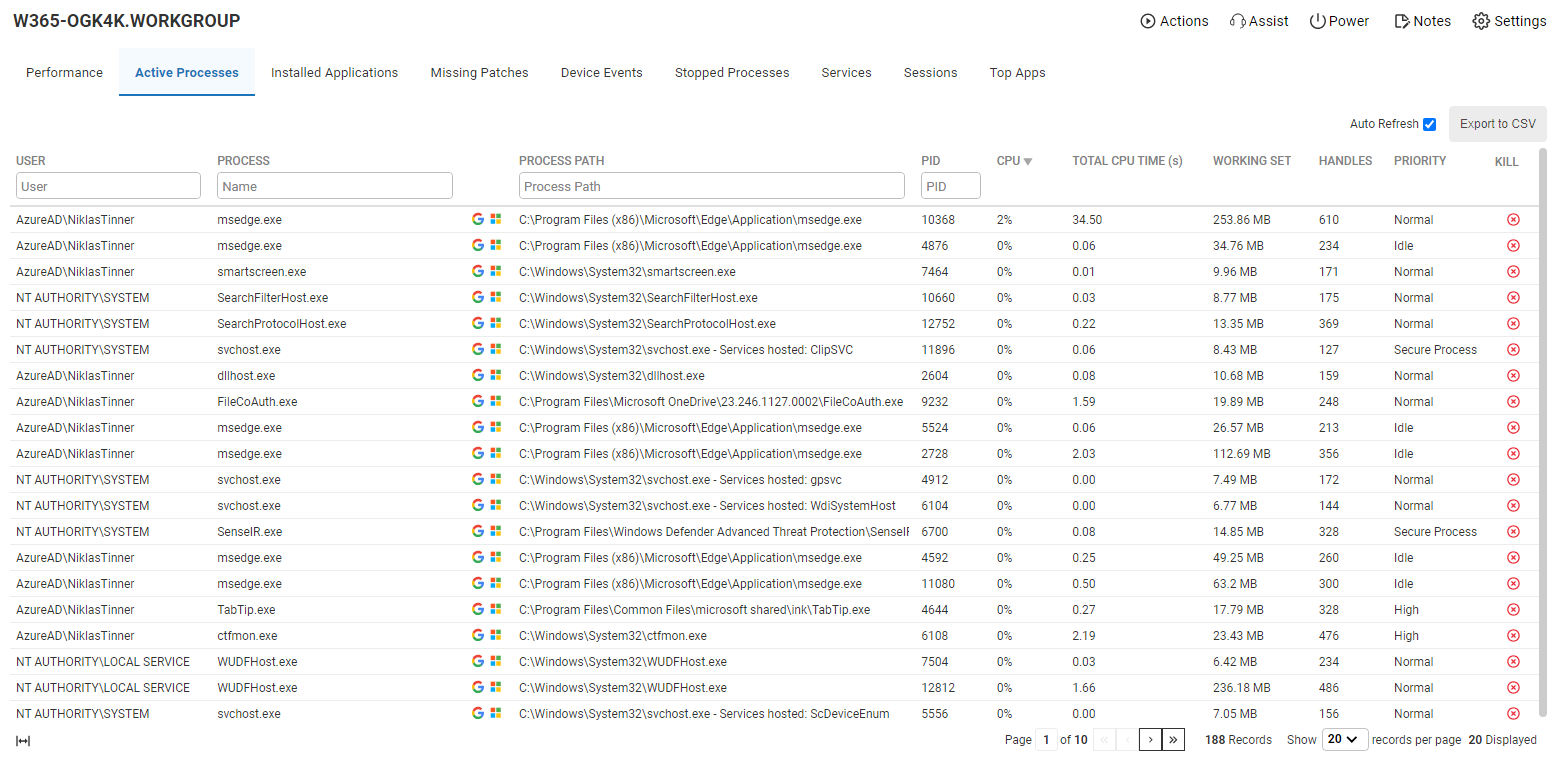The height and width of the screenshot is (770, 1548).
Task: Sort by TOTAL CPU TIME column
Action: click(x=1127, y=161)
